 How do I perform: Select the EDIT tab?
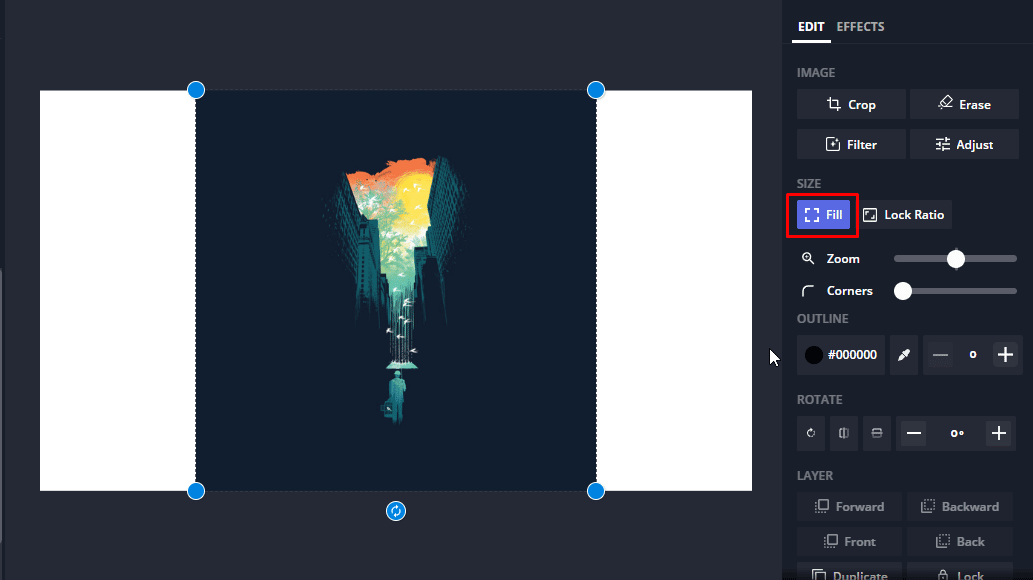(x=811, y=27)
